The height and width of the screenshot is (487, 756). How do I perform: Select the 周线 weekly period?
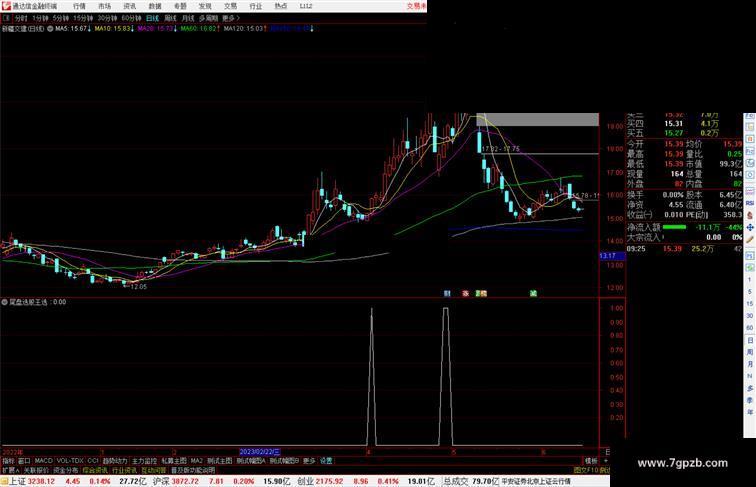click(x=170, y=18)
